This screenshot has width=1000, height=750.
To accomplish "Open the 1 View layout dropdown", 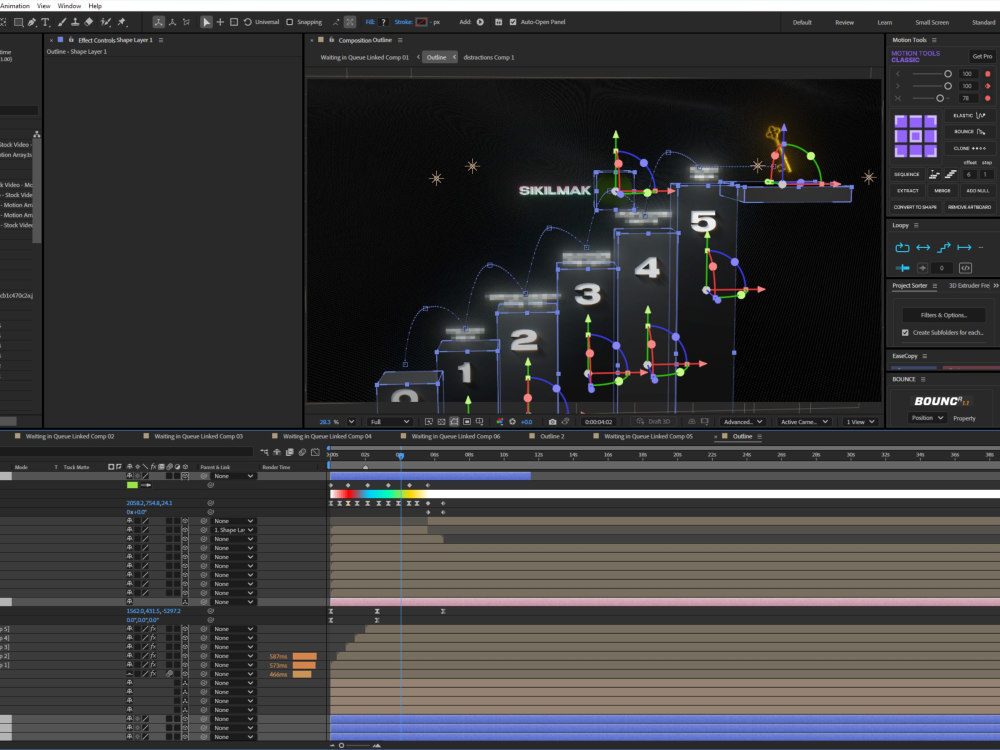I will click(860, 422).
